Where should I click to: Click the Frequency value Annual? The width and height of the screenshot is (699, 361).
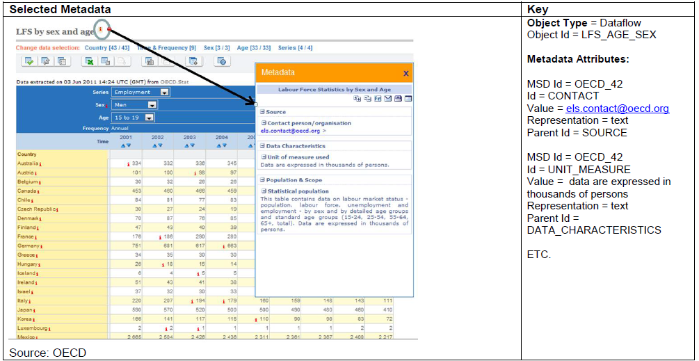pyautogui.click(x=119, y=128)
